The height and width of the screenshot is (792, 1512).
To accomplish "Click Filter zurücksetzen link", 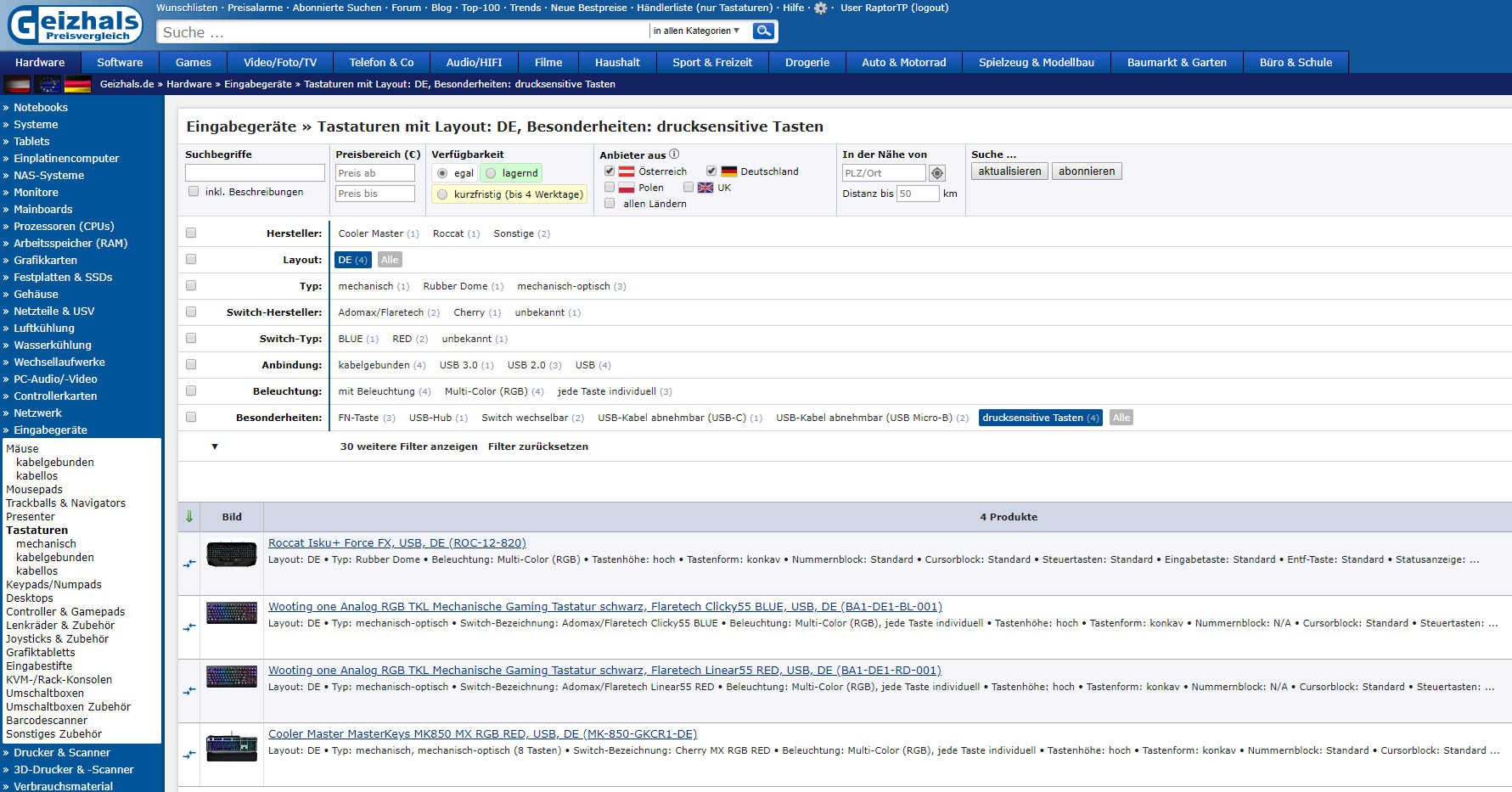I will (538, 447).
